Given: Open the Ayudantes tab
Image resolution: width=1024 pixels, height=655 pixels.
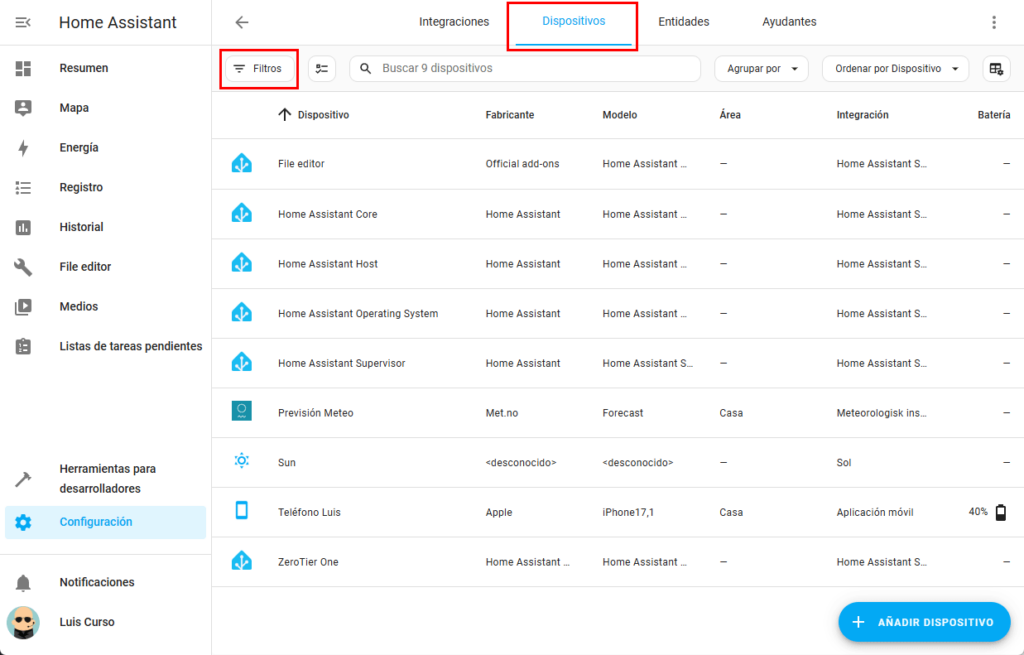Looking at the screenshot, I should 789,22.
